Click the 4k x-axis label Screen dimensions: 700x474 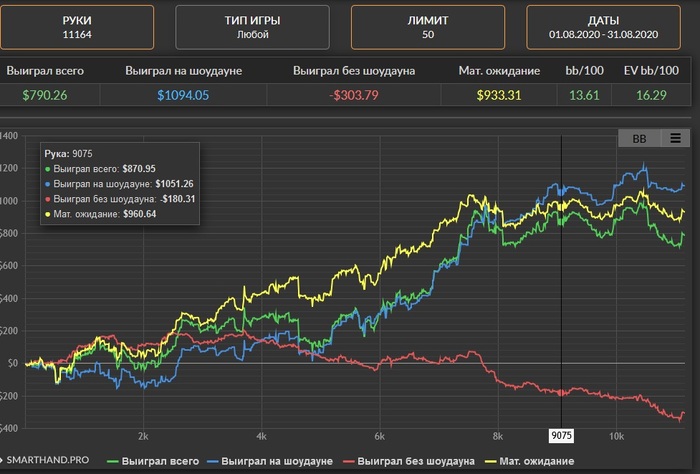coord(261,436)
